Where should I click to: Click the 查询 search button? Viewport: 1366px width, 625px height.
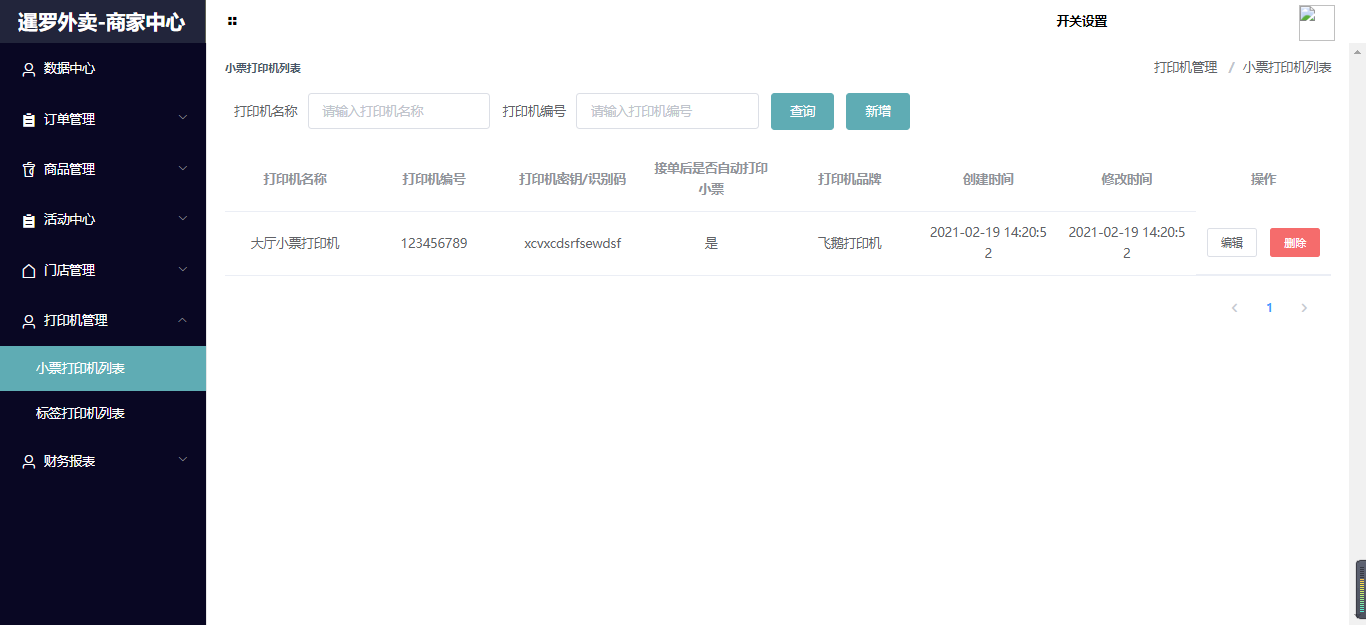click(x=802, y=111)
